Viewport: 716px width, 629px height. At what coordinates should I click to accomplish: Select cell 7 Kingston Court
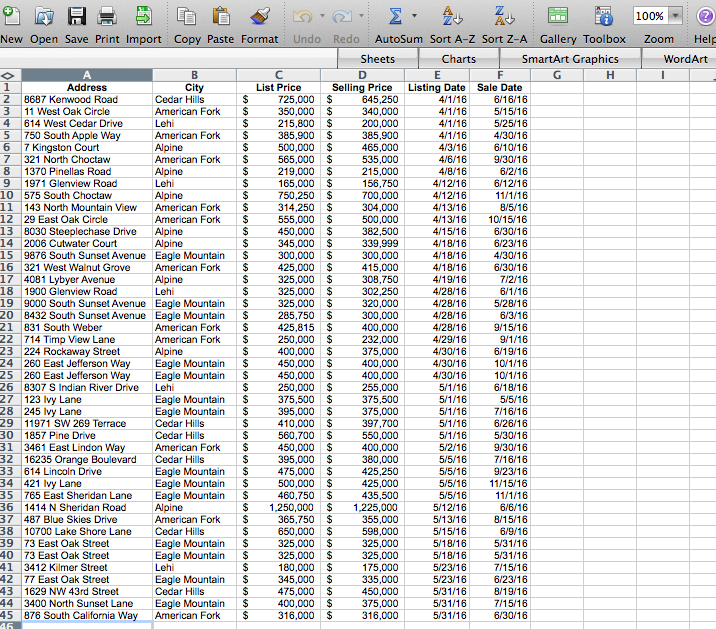87,147
